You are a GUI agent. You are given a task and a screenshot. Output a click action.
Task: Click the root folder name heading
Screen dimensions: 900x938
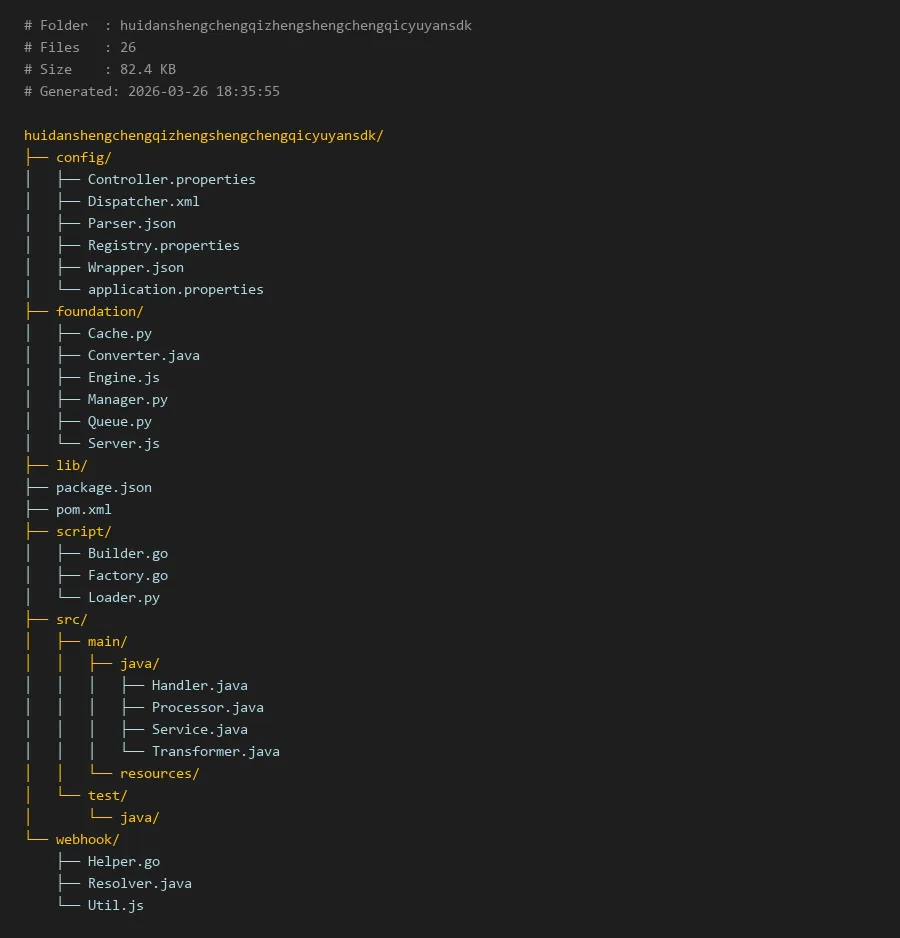pos(203,135)
